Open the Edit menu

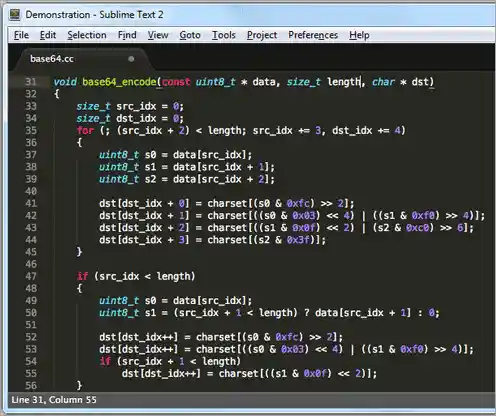(48, 35)
